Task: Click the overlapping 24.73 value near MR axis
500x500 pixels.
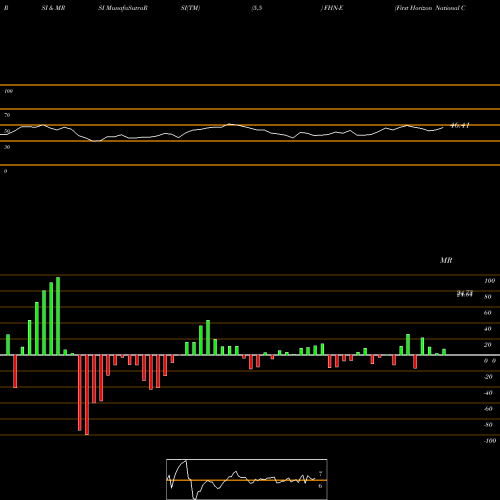Action: coord(465,294)
